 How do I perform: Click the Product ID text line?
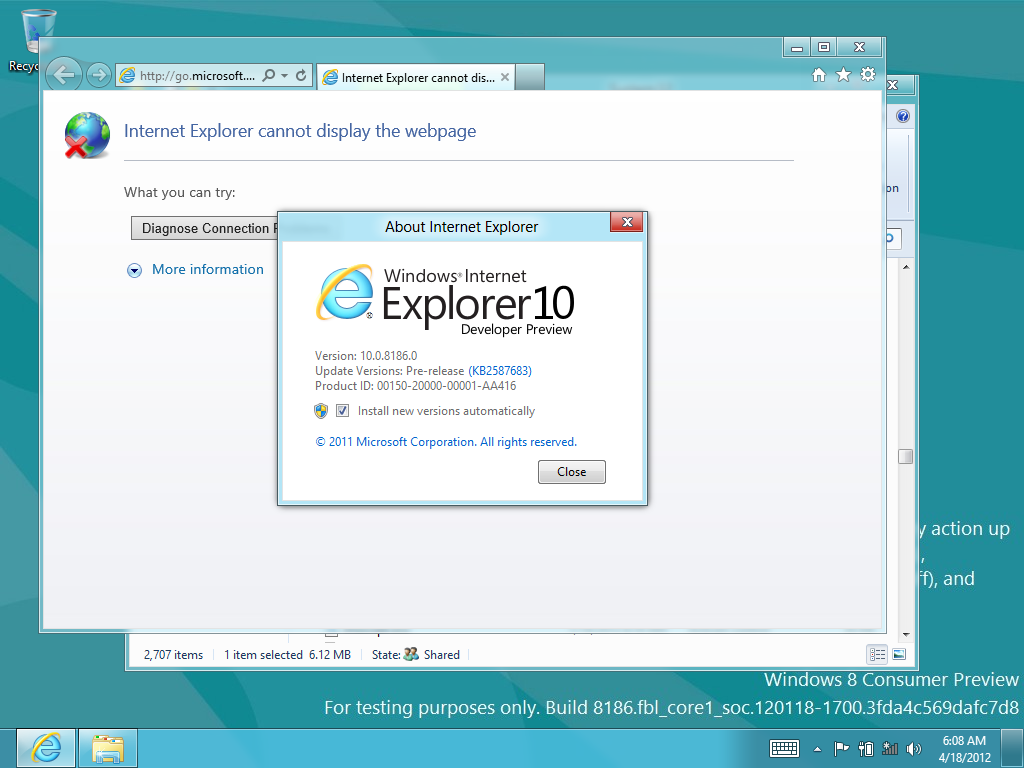pos(415,386)
